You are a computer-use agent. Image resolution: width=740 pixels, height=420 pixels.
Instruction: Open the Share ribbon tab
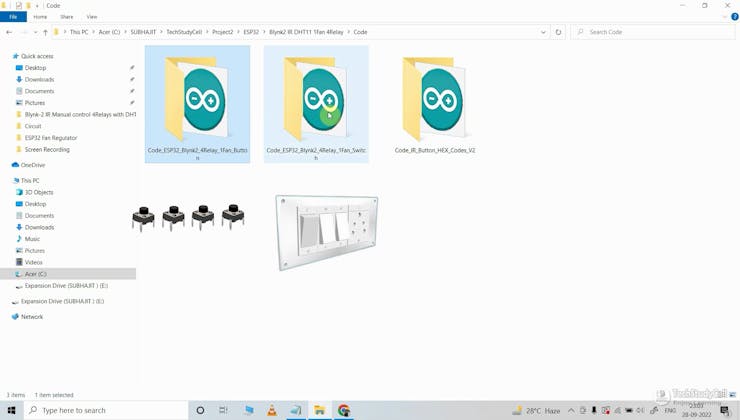coord(67,17)
